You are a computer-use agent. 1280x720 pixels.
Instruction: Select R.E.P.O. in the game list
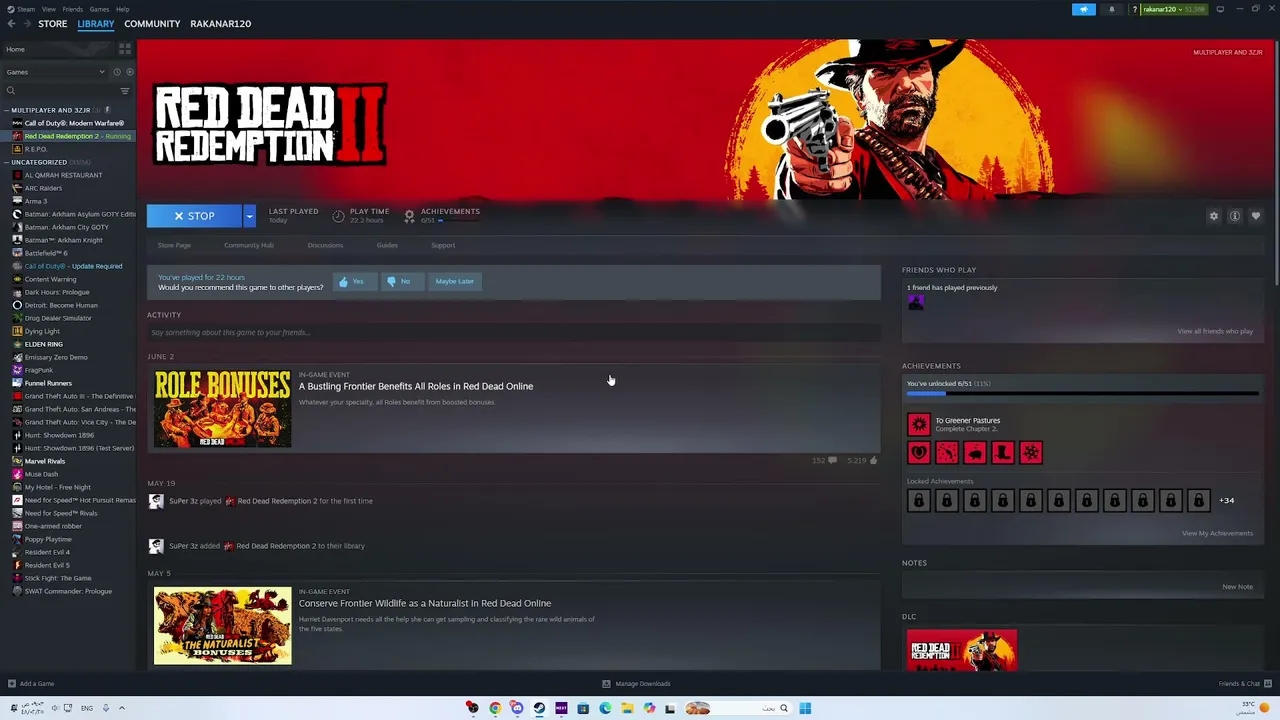point(36,149)
